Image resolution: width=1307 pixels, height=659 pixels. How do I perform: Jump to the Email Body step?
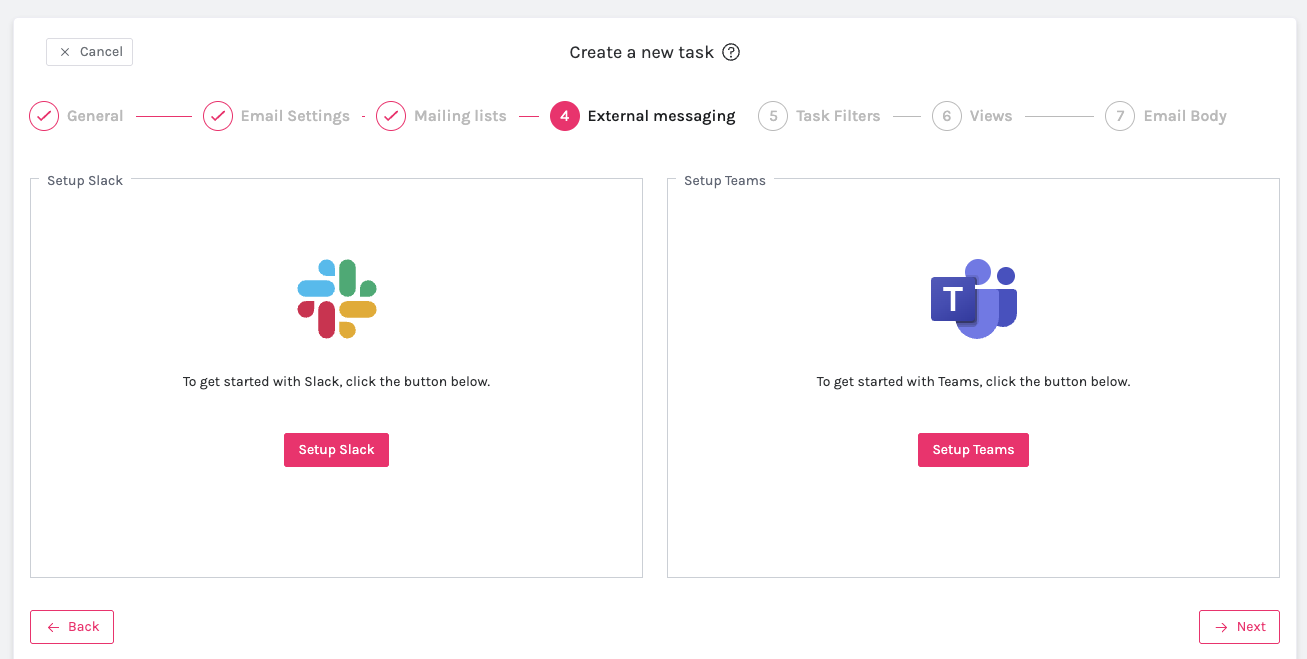point(1185,116)
